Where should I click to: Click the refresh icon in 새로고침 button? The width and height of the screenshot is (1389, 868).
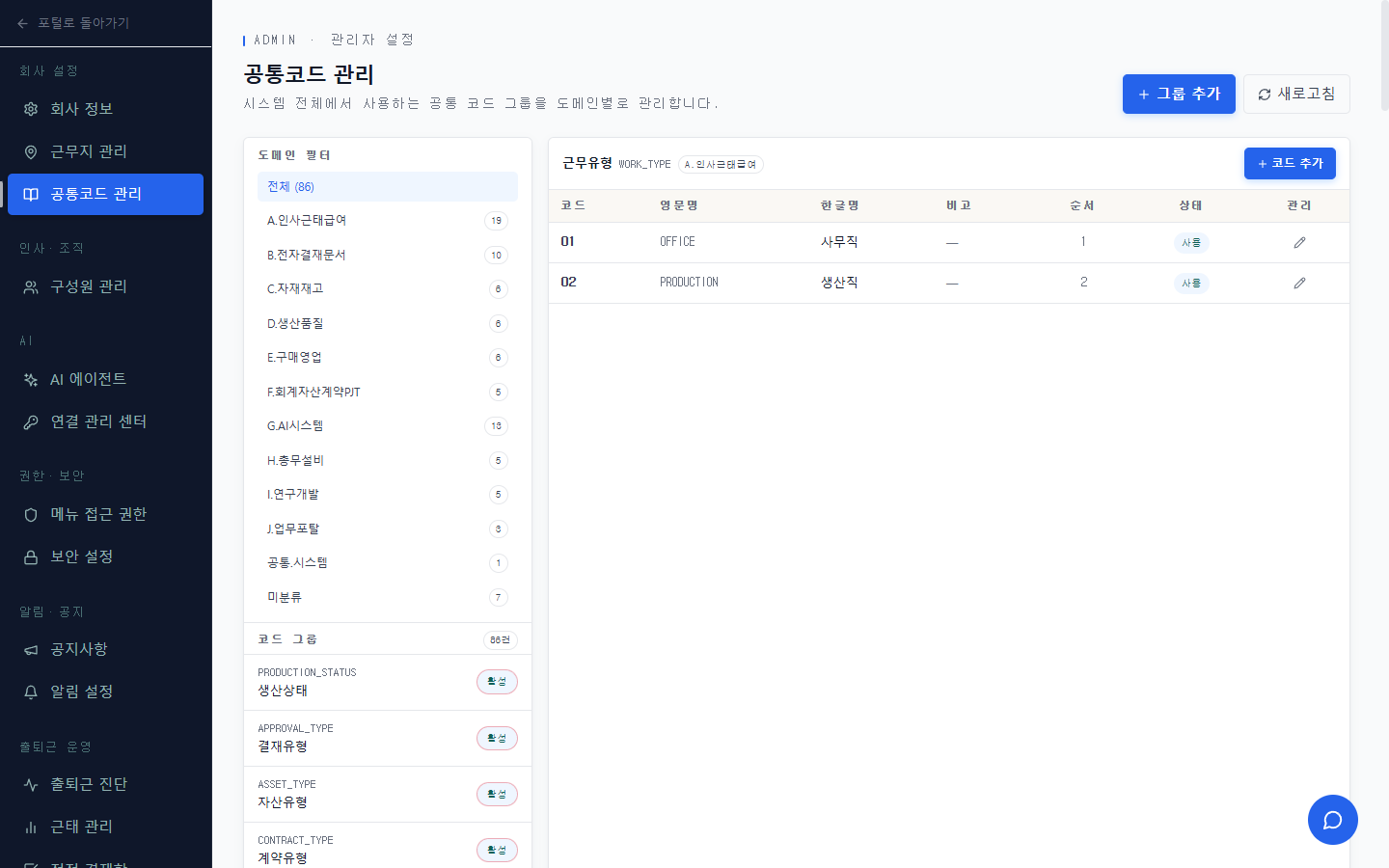tap(1265, 95)
